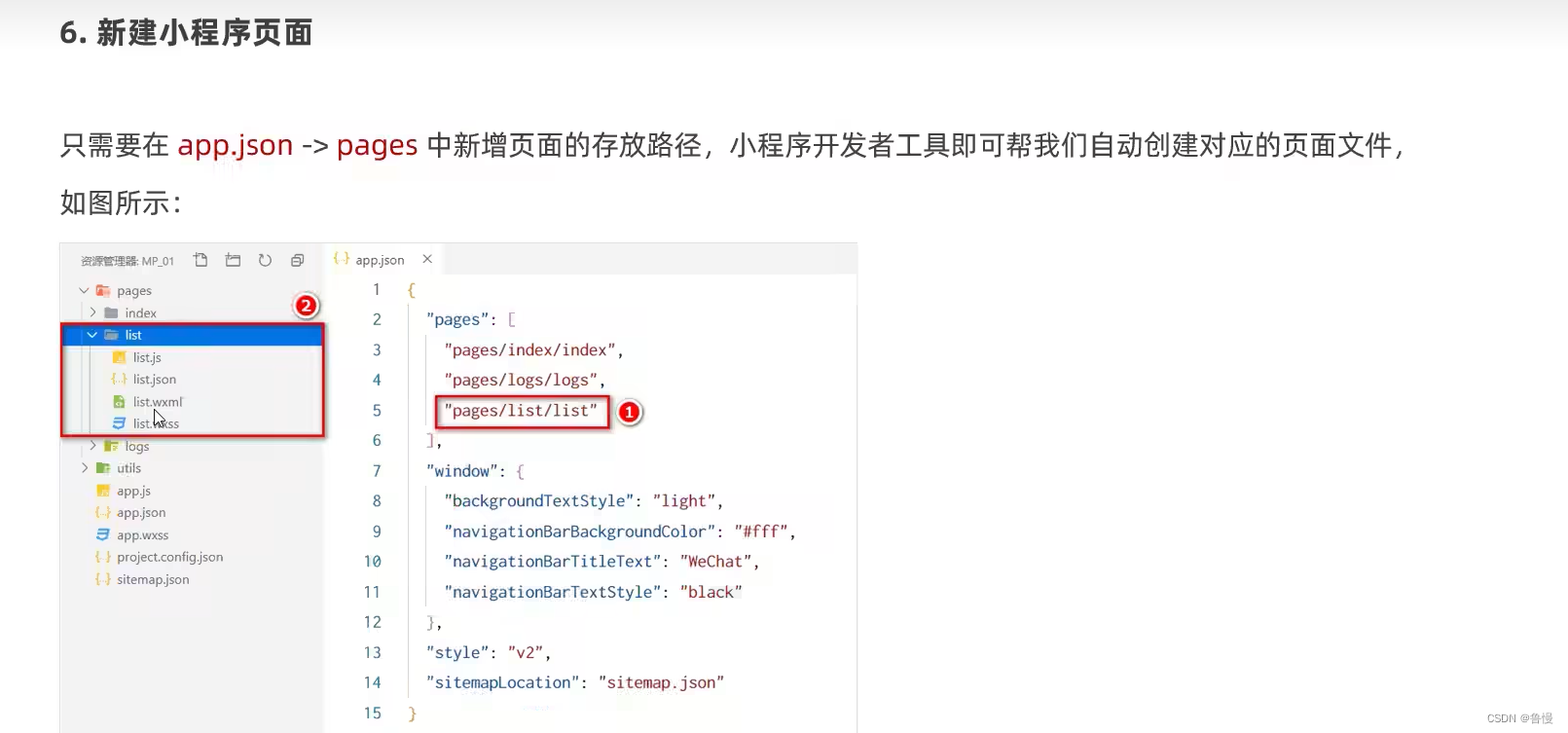Click the index folder icon

(111, 312)
